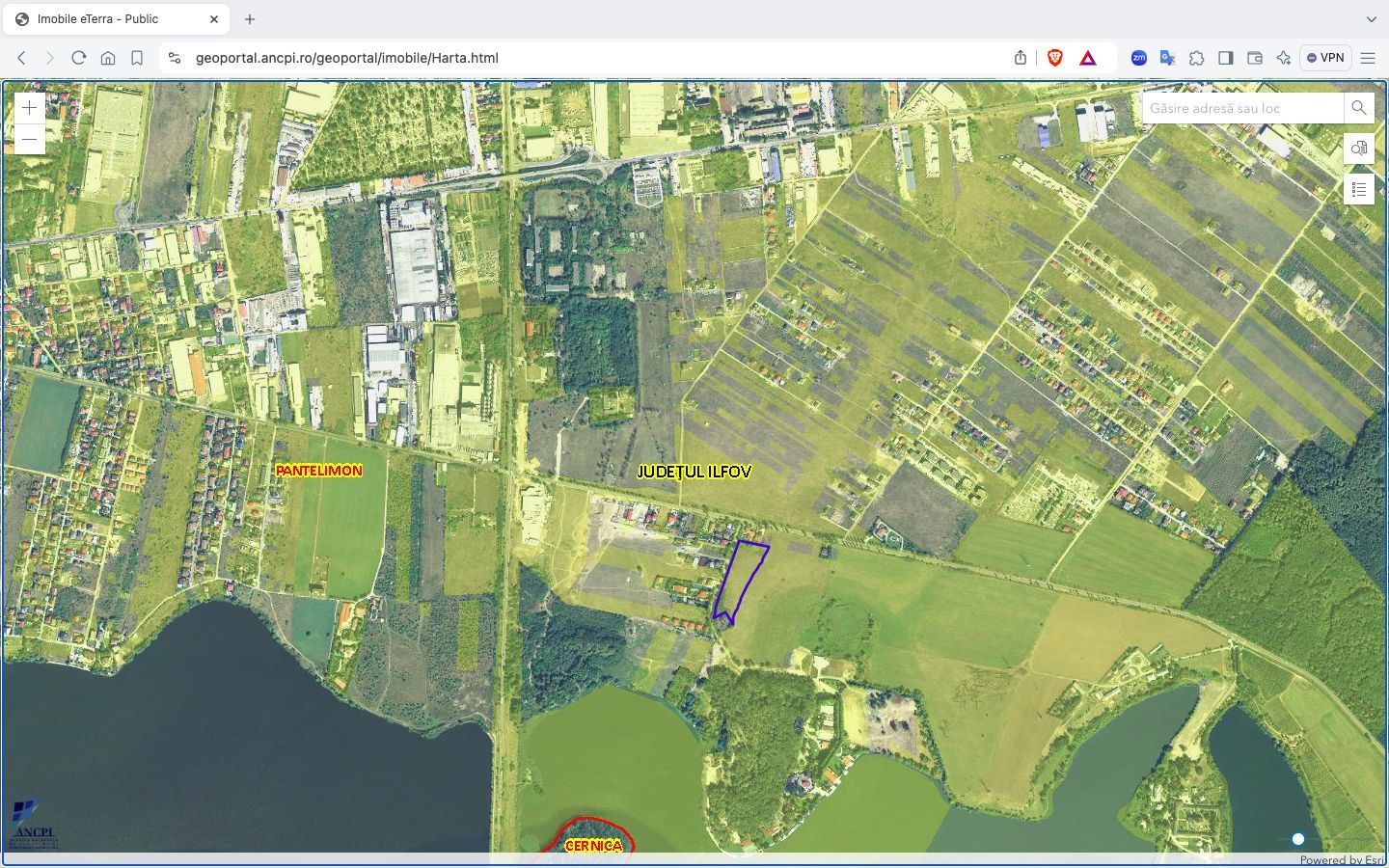
Task: Click the Găsire adresă sau loc field
Action: [1242, 108]
